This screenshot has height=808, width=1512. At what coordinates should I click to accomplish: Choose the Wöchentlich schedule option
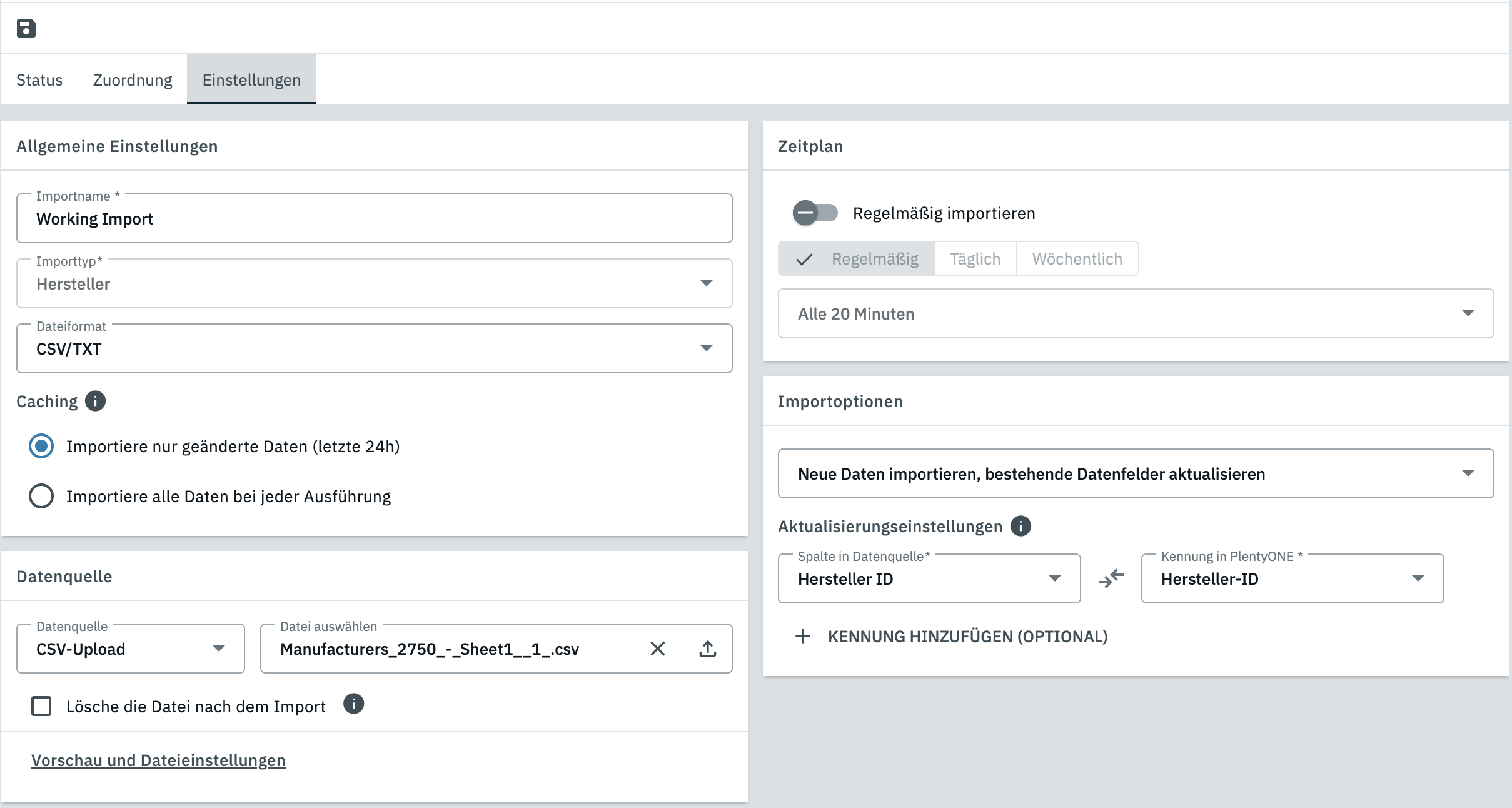pyautogui.click(x=1077, y=259)
